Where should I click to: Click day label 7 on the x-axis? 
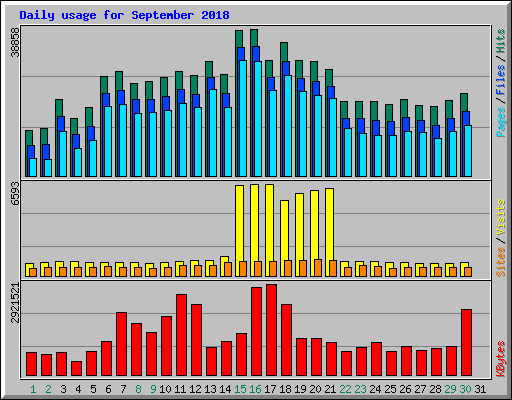point(123,389)
